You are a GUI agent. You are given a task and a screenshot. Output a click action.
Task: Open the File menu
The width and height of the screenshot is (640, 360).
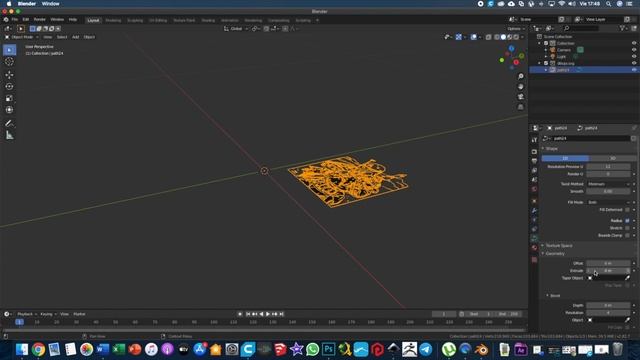tap(14, 20)
